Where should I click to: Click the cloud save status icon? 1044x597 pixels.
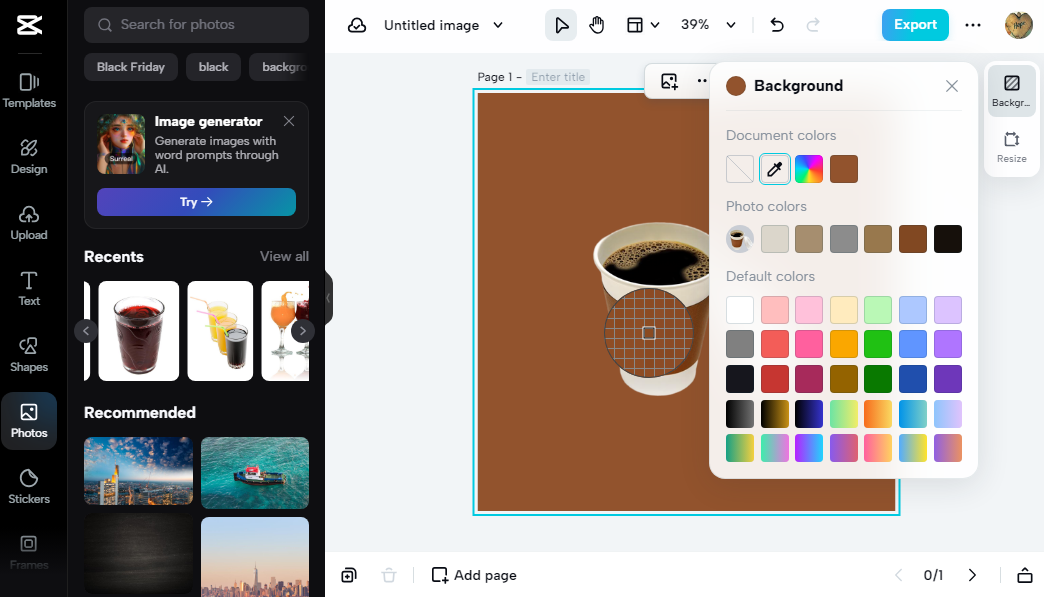(x=357, y=25)
